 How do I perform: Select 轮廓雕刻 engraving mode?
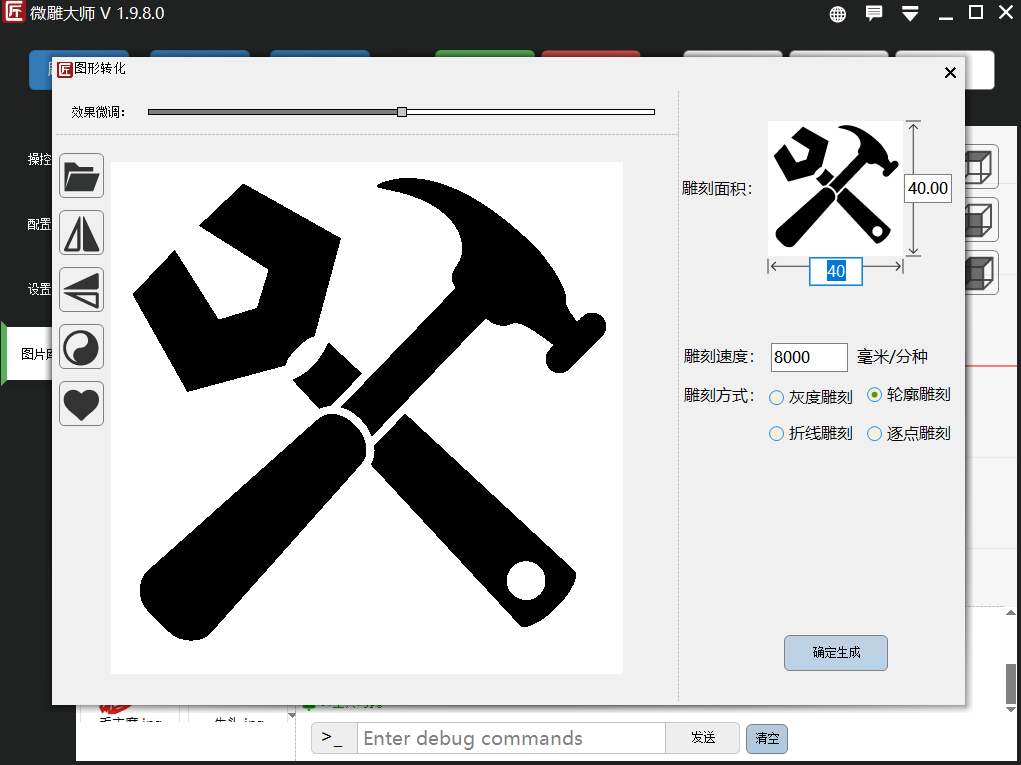909,395
